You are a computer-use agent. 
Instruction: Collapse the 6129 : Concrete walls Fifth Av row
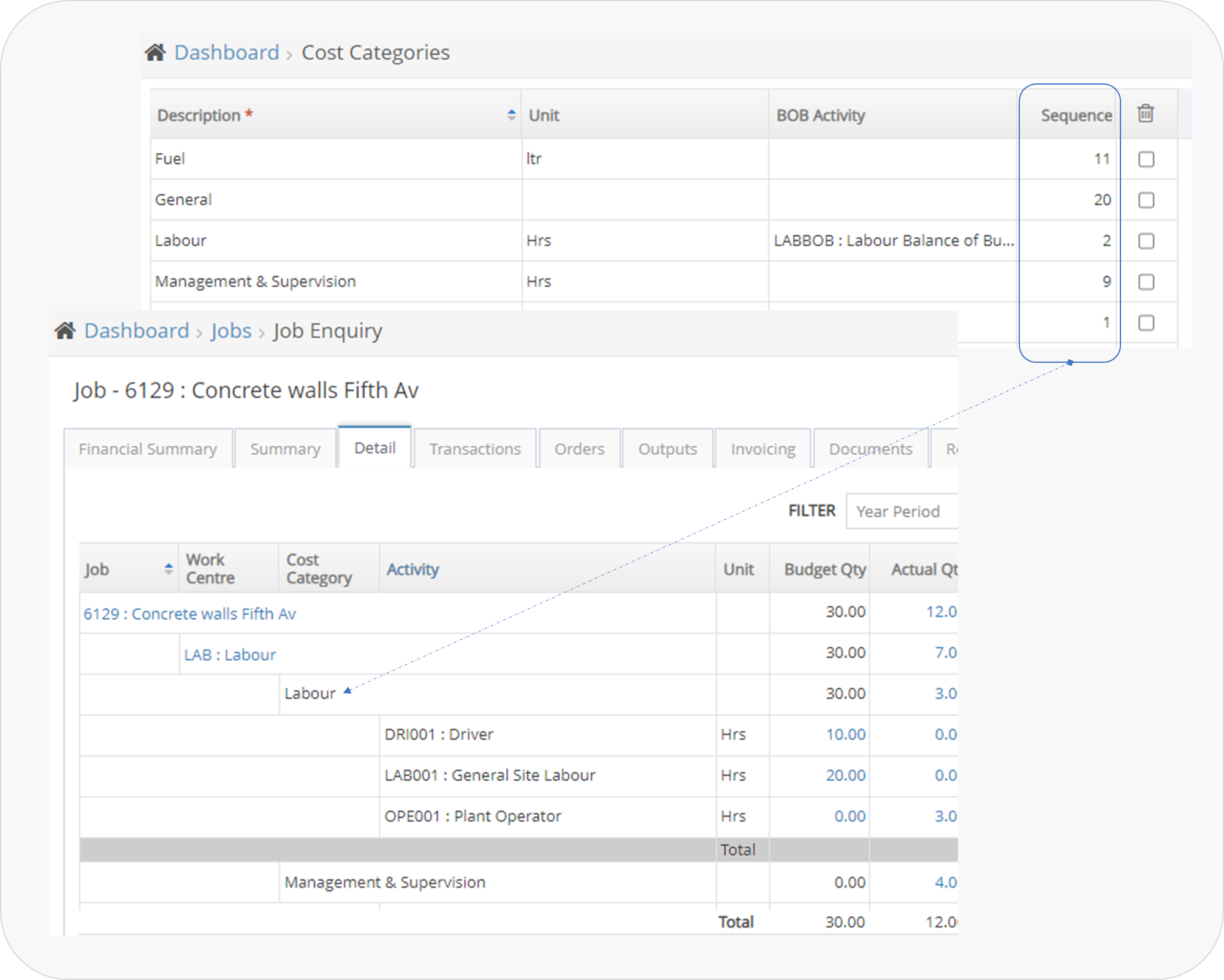pos(190,613)
